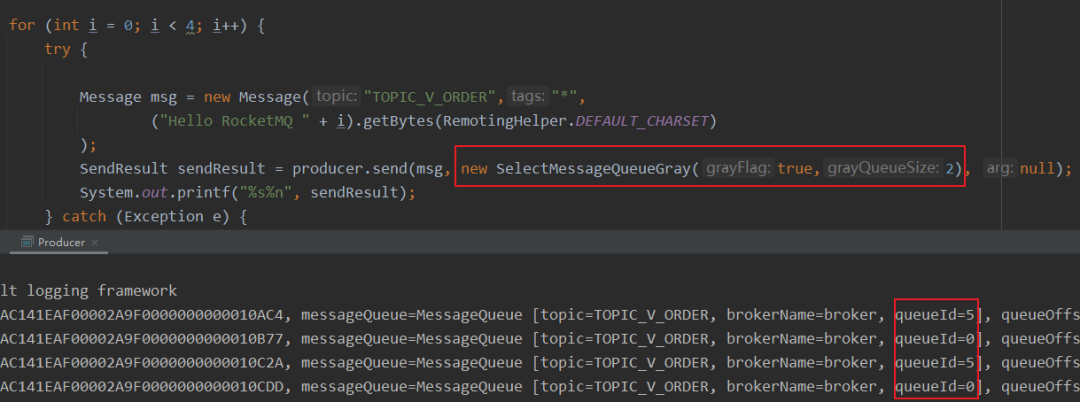Click the "grayFlag:" parameter hint

pyautogui.click(x=738, y=168)
